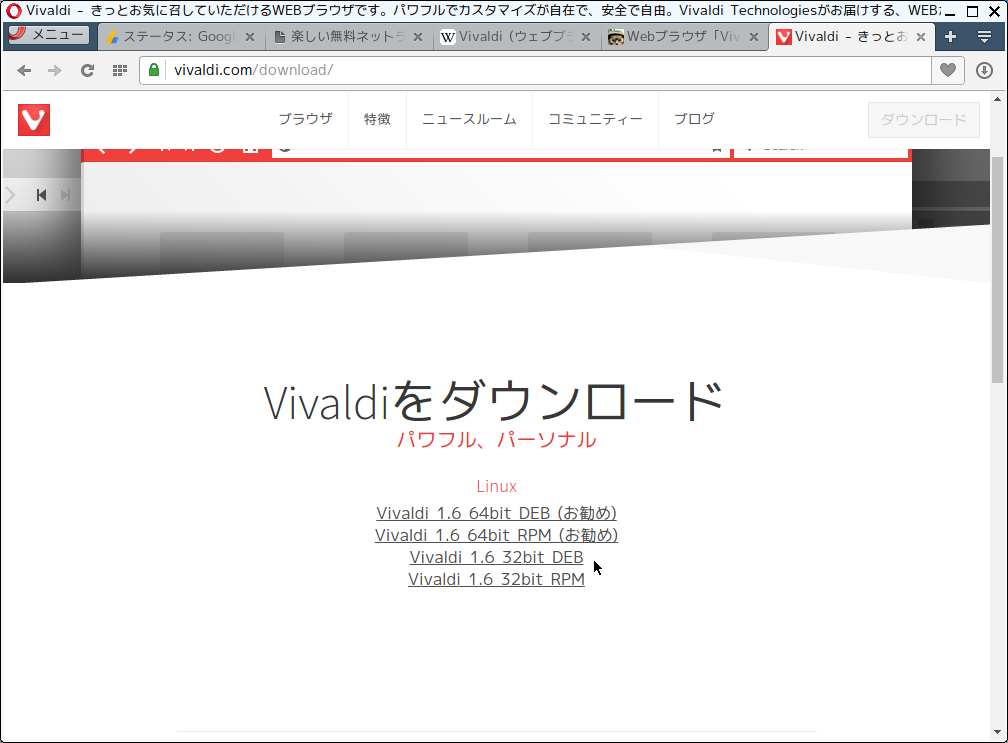Open the Speed Dial grid icon
The image size is (1008, 743).
(120, 71)
